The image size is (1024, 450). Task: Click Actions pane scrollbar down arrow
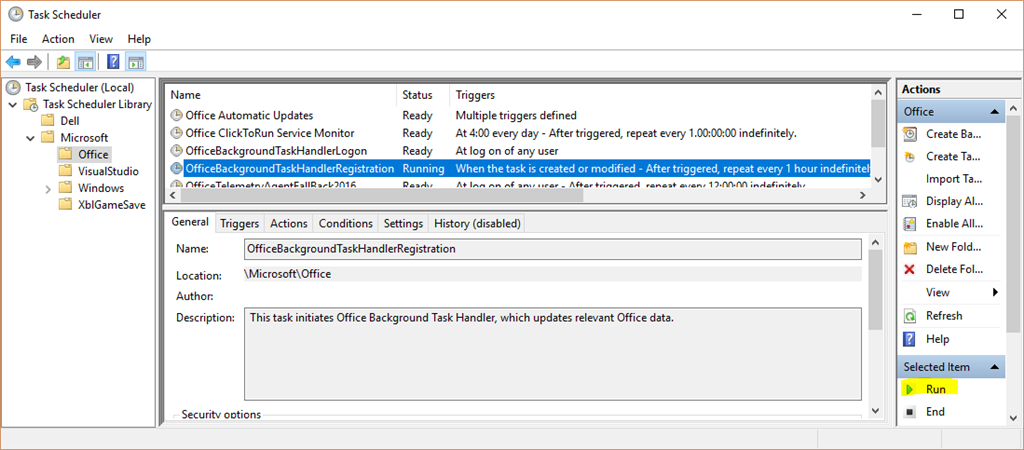[1013, 417]
